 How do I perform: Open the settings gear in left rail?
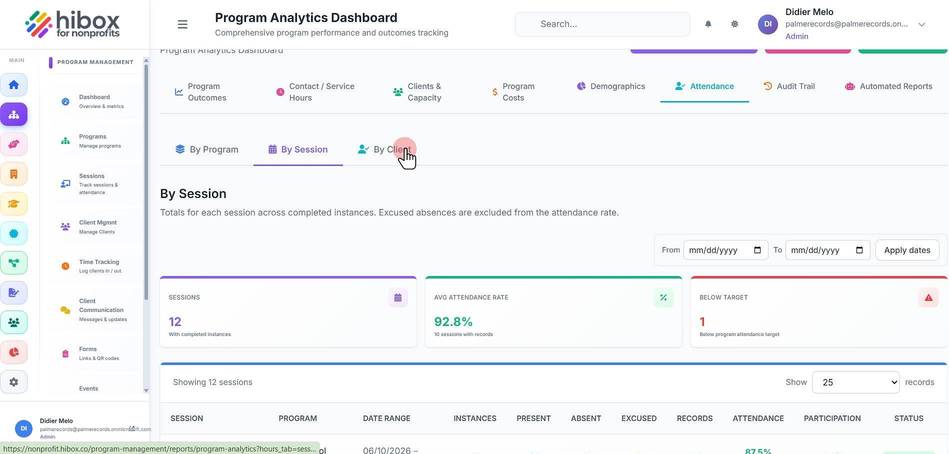[14, 382]
